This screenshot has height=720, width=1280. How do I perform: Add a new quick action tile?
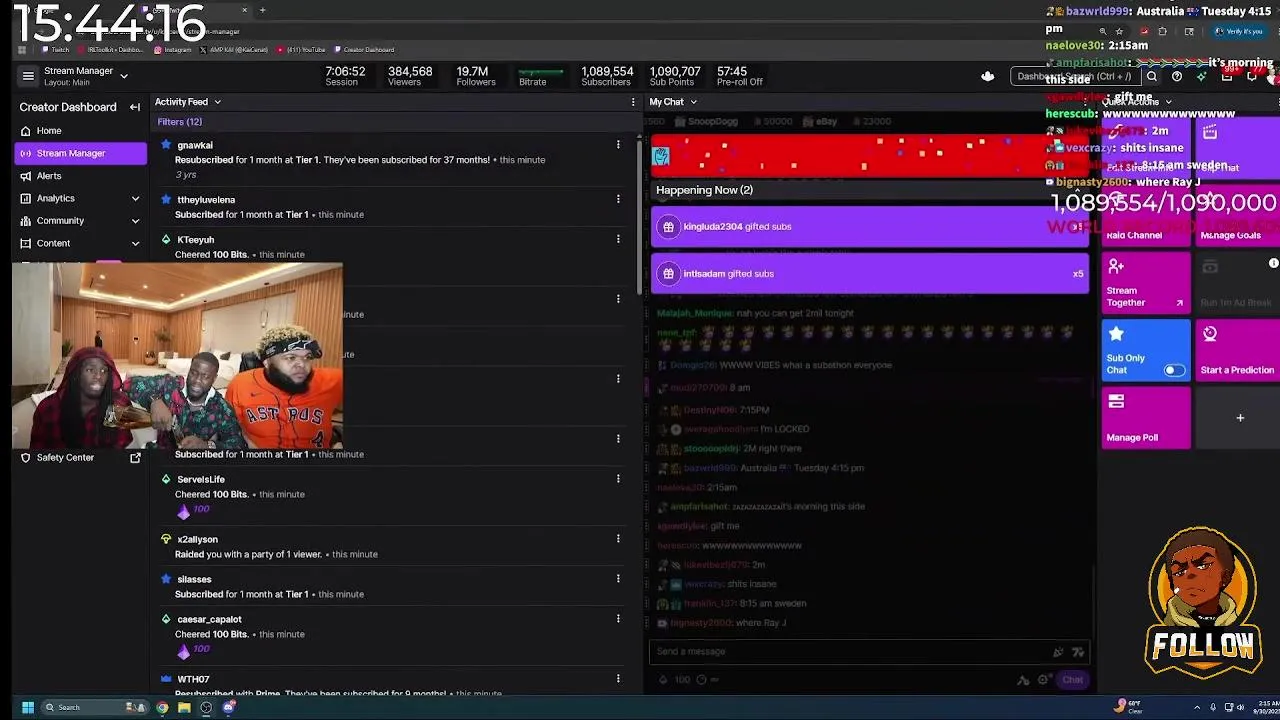coord(1239,418)
